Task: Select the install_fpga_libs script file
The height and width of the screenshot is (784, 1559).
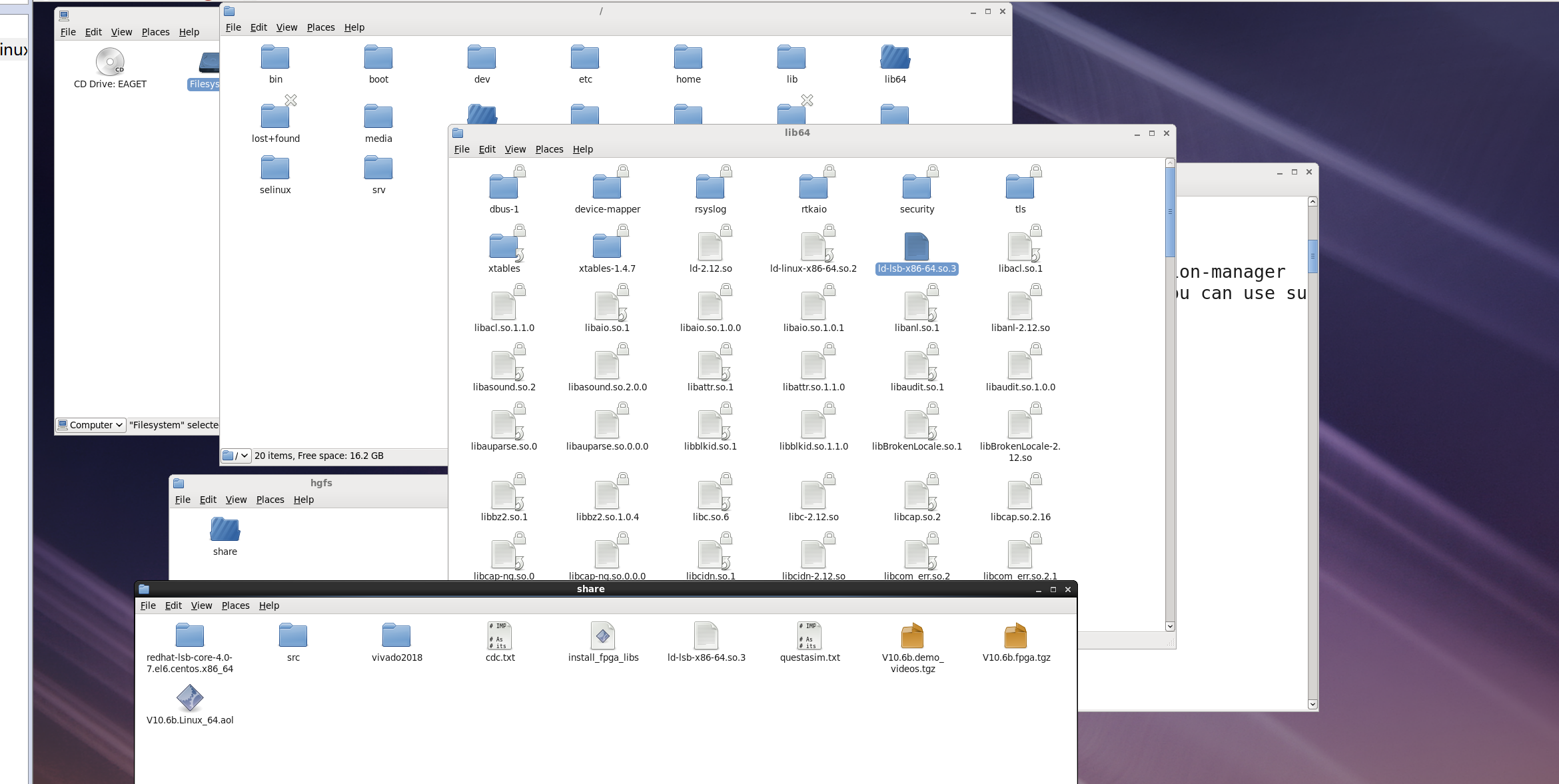Action: click(602, 637)
